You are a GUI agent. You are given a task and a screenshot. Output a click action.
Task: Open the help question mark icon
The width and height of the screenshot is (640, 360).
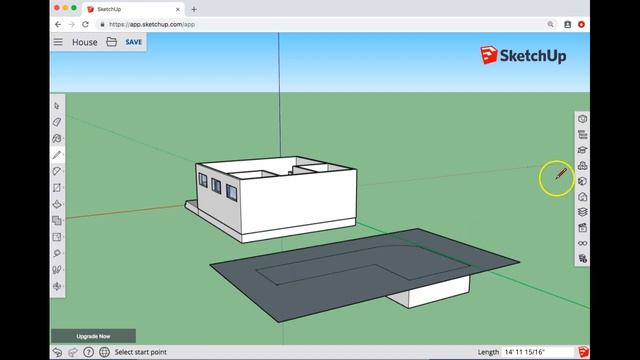tap(88, 352)
